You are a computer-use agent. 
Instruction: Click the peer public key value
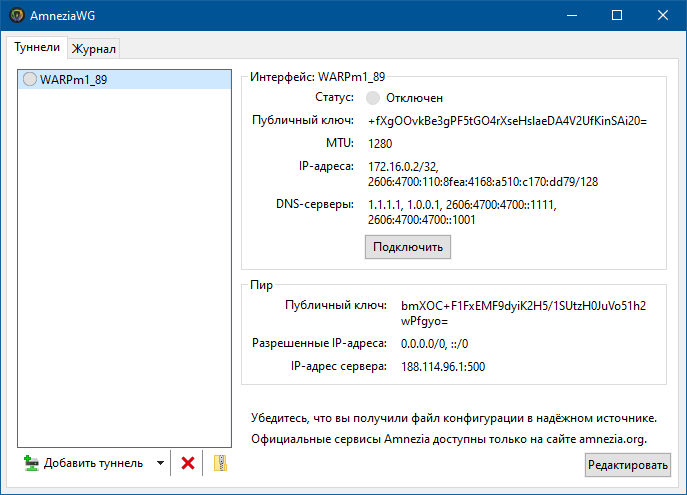(523, 312)
